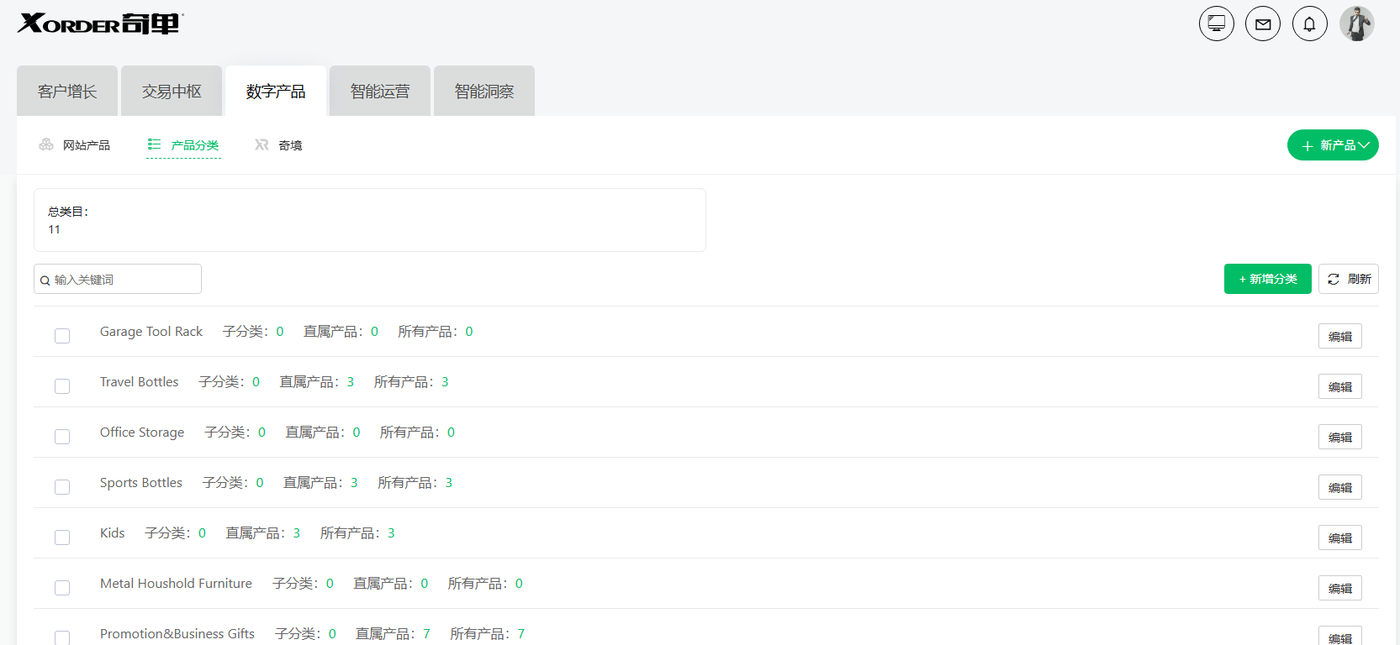The height and width of the screenshot is (645, 1400).
Task: Switch to the 交易中枢 tab
Action: pyautogui.click(x=172, y=91)
